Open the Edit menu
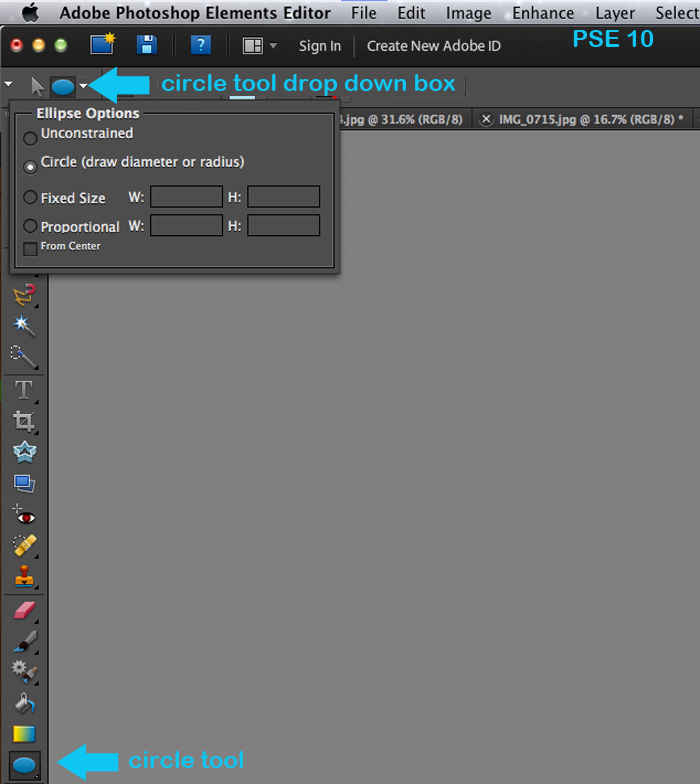 (411, 13)
